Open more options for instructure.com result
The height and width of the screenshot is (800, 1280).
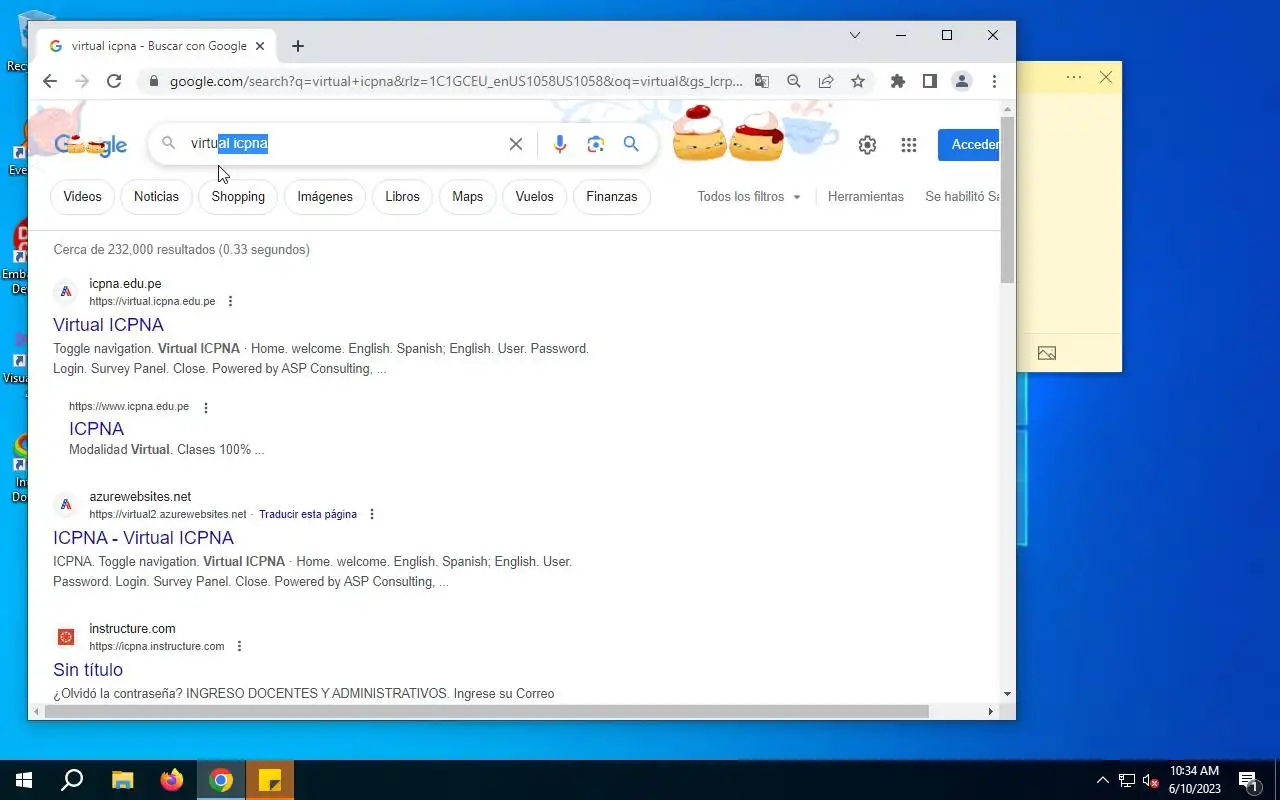pos(239,646)
